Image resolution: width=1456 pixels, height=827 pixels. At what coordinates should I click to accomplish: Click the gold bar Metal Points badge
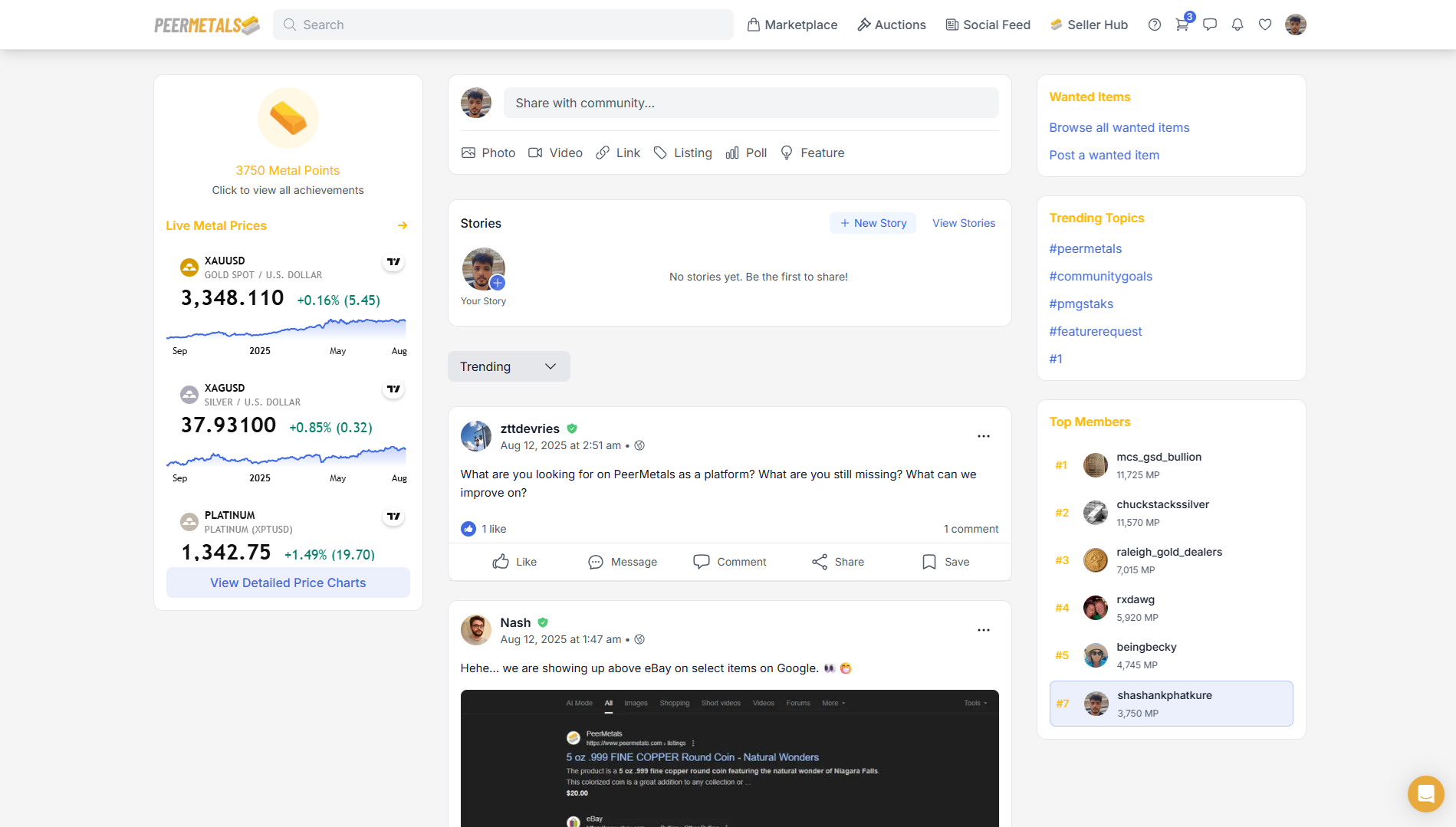pyautogui.click(x=288, y=118)
